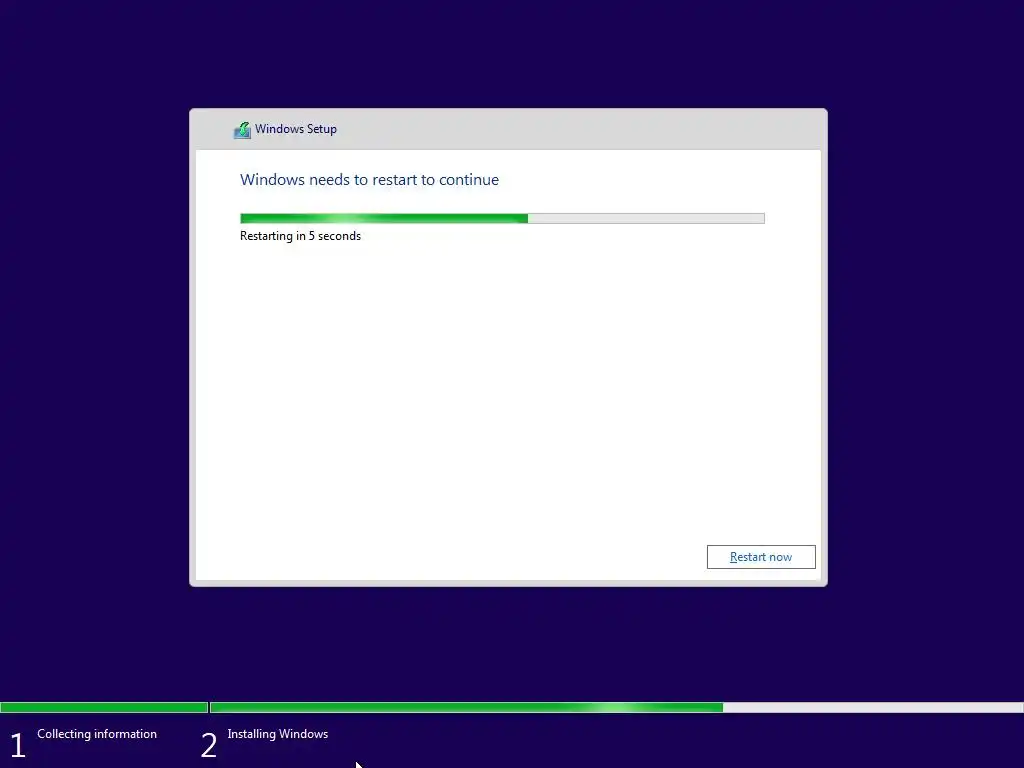This screenshot has height=768, width=1024.
Task: Click the Windows Setup title icon
Action: click(x=242, y=130)
